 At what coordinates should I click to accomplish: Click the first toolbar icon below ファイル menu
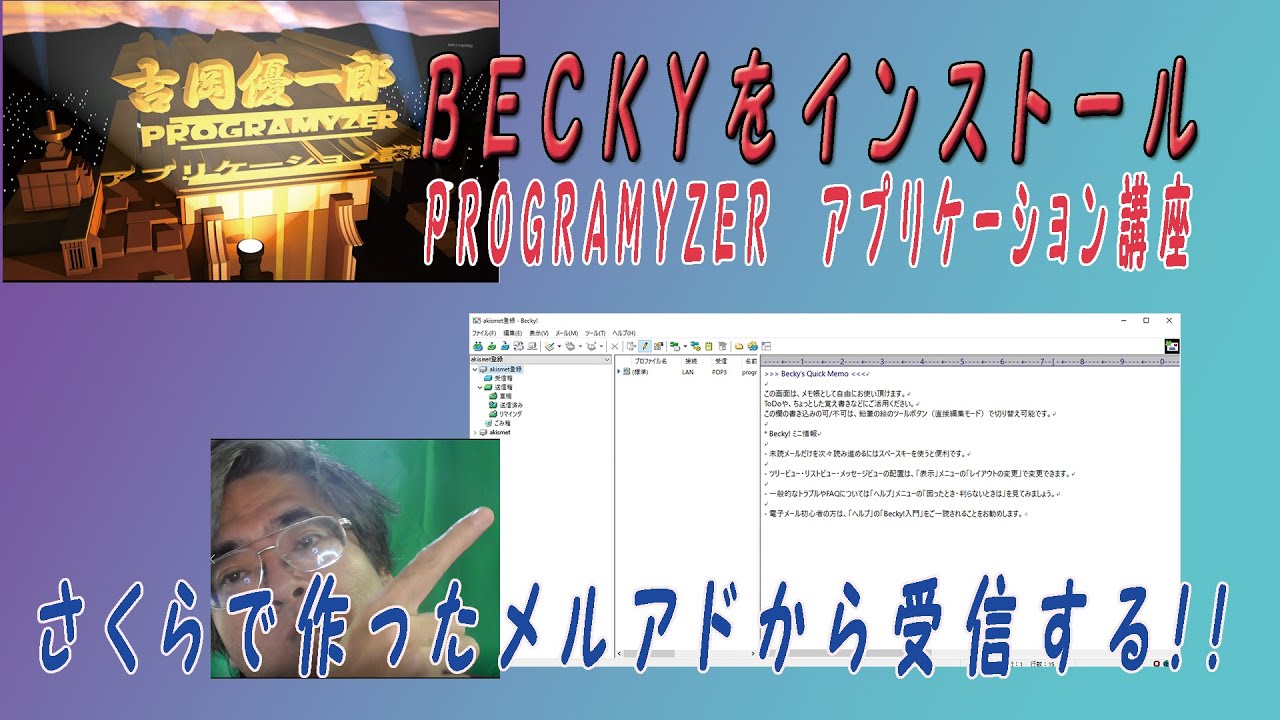[x=478, y=346]
